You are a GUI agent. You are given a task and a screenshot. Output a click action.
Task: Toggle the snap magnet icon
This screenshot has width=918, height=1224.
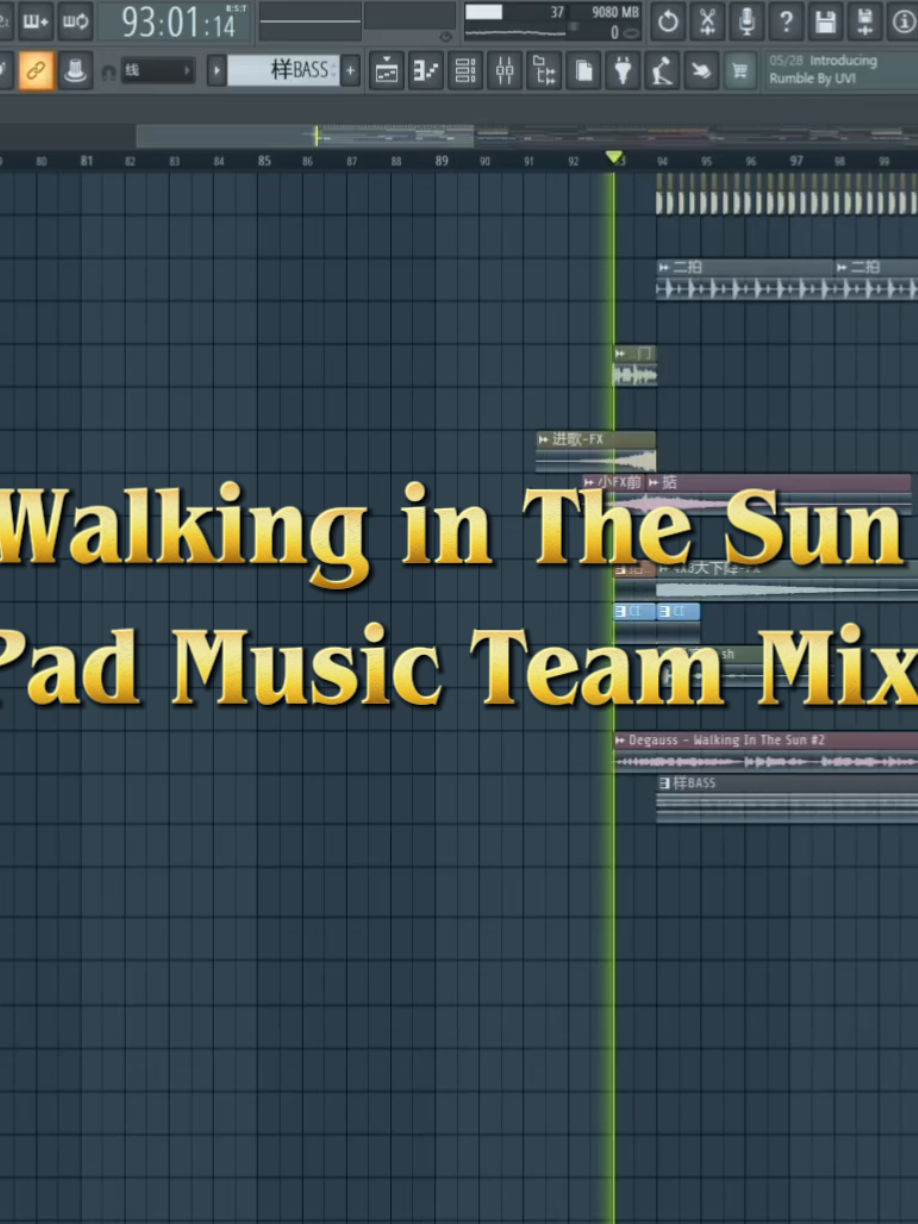[108, 72]
